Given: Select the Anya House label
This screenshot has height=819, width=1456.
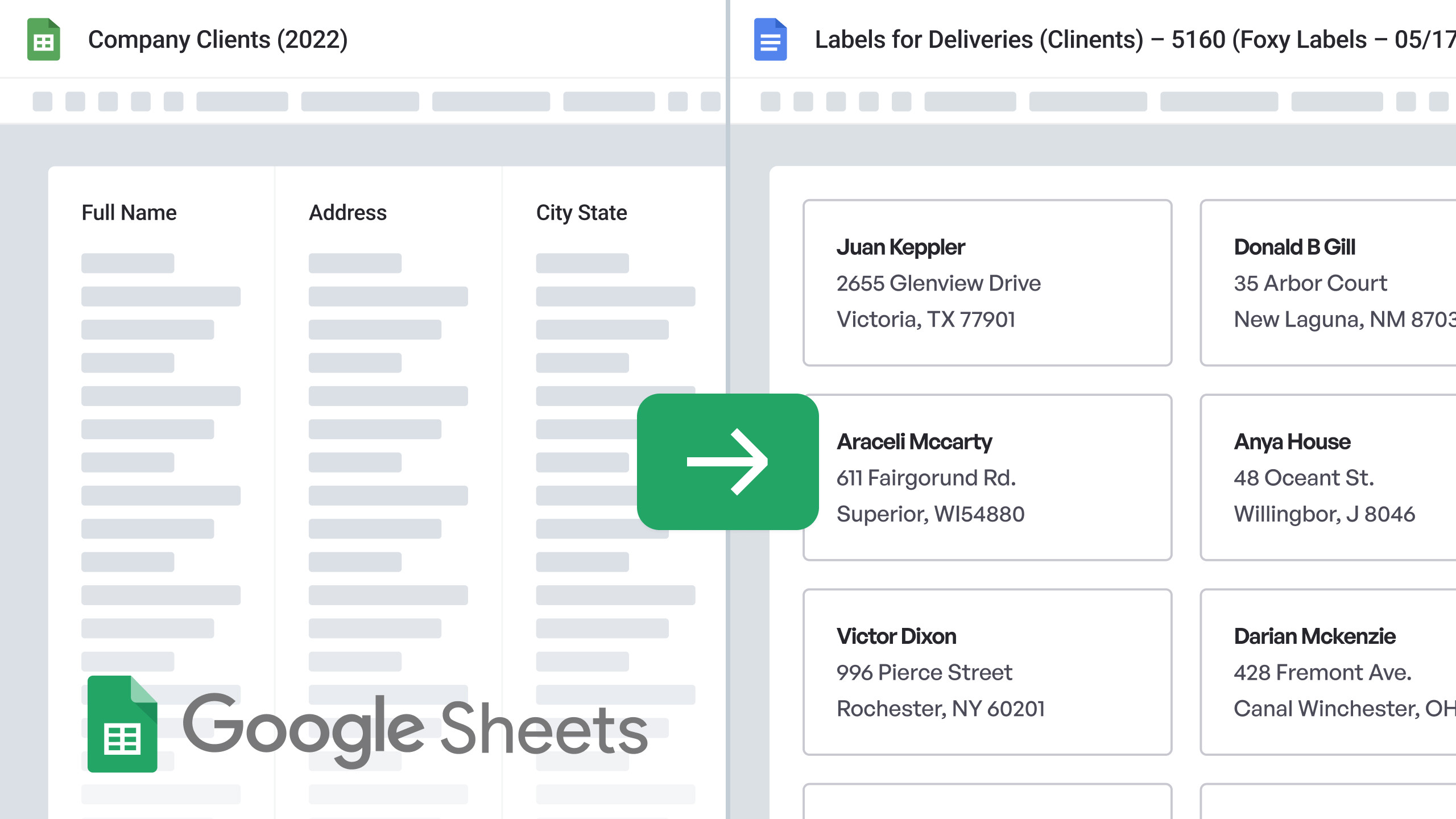Looking at the screenshot, I should pyautogui.click(x=1328, y=477).
